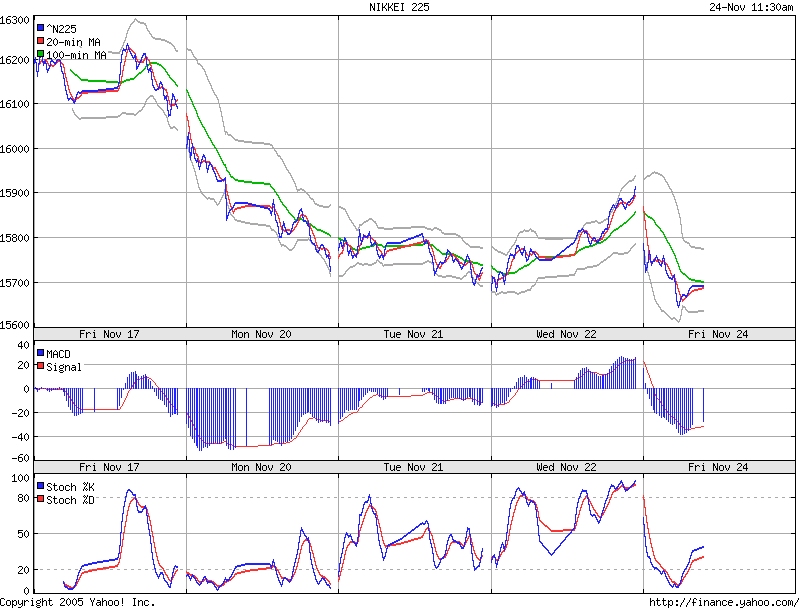Click the -20 label on MACD axis
800x608 pixels.
(20, 413)
